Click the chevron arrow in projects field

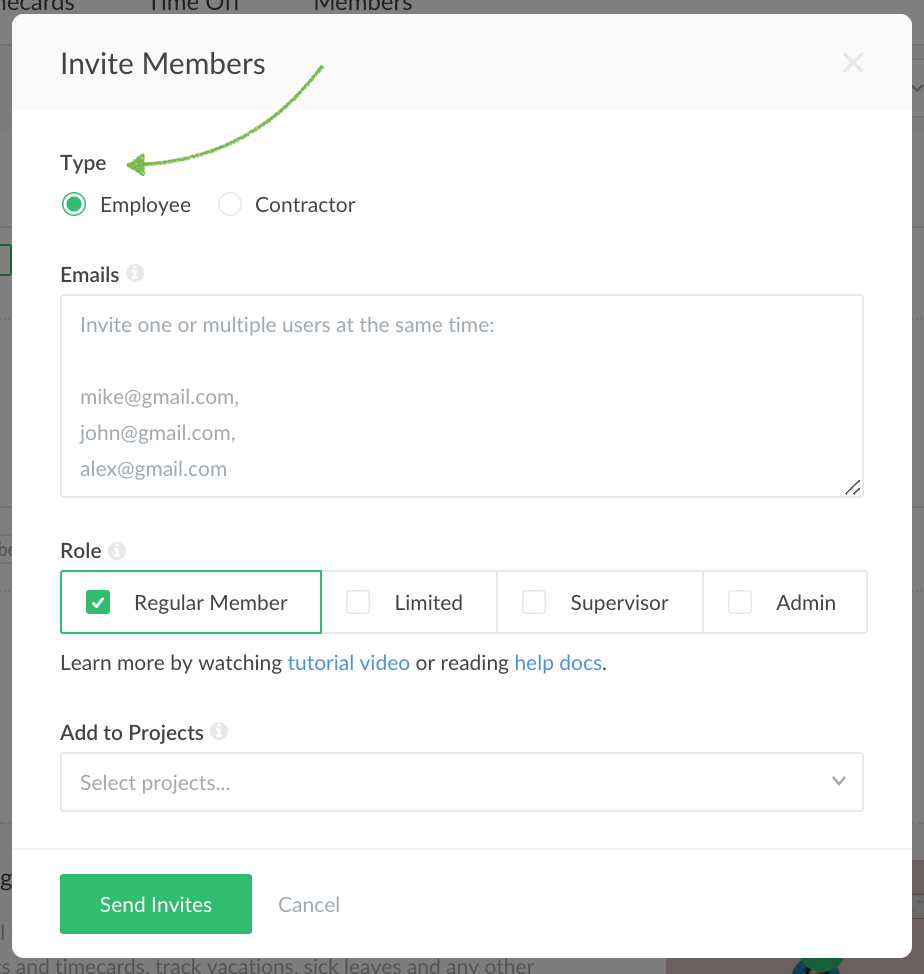tap(838, 781)
